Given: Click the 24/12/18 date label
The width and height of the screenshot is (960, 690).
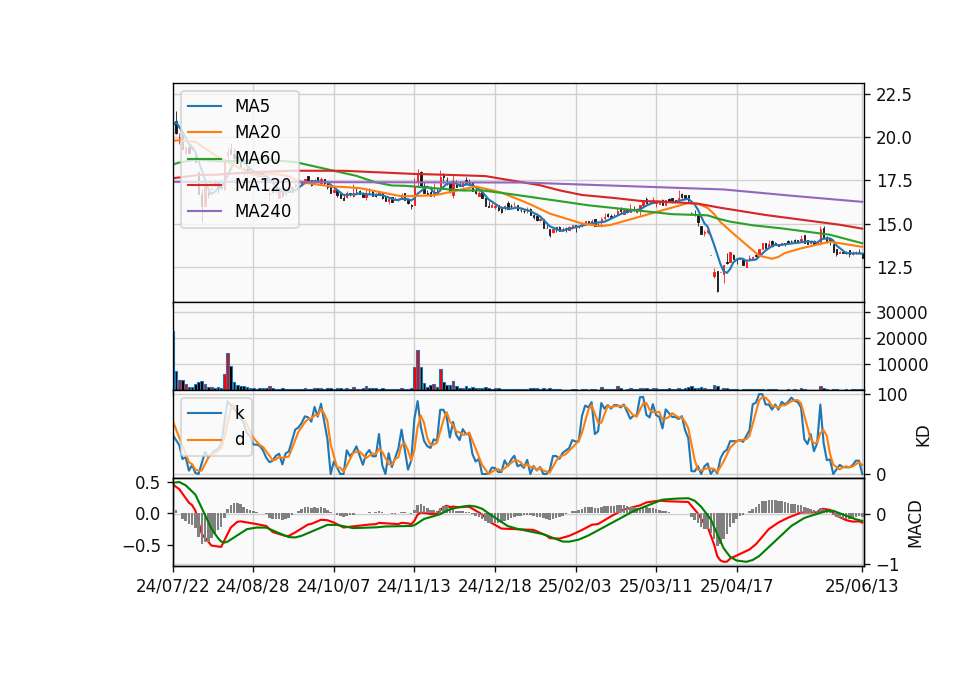Looking at the screenshot, I should 495,586.
